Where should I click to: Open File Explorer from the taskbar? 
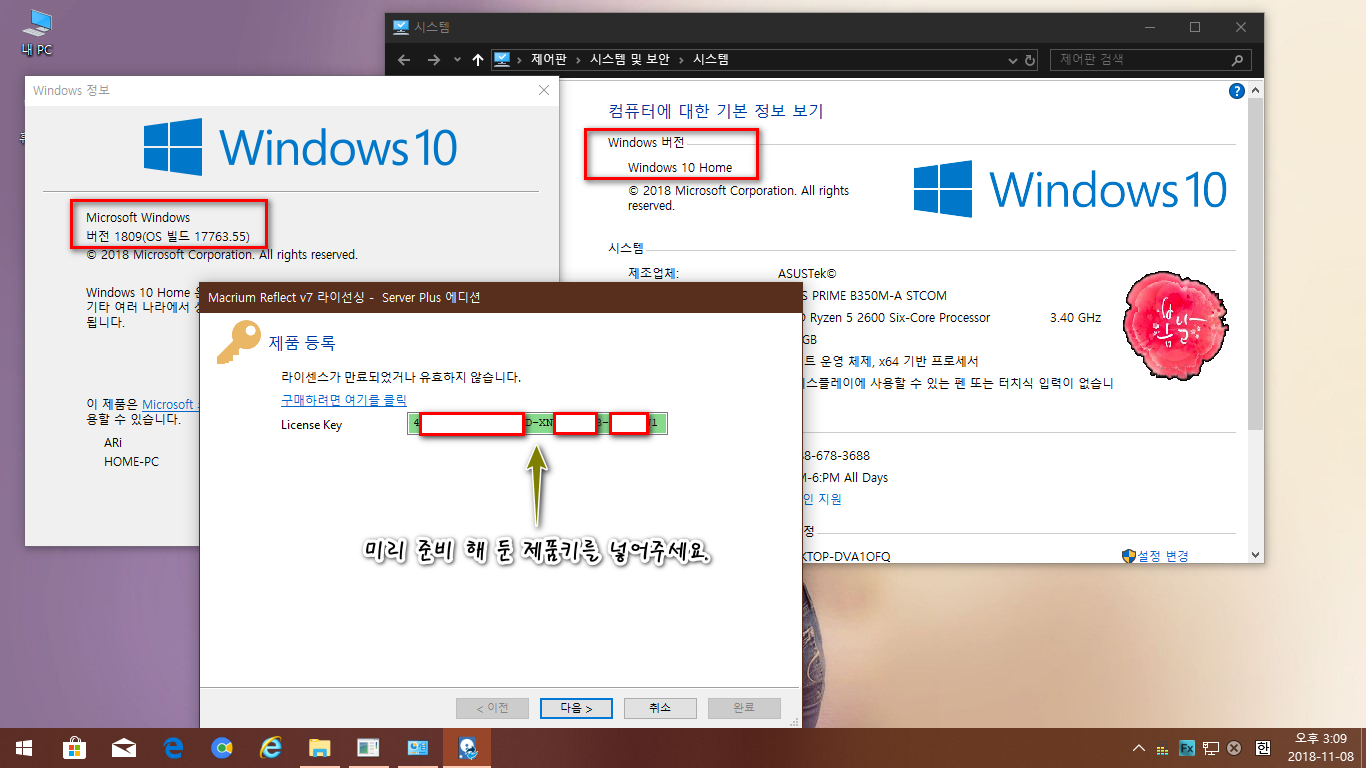click(x=320, y=748)
